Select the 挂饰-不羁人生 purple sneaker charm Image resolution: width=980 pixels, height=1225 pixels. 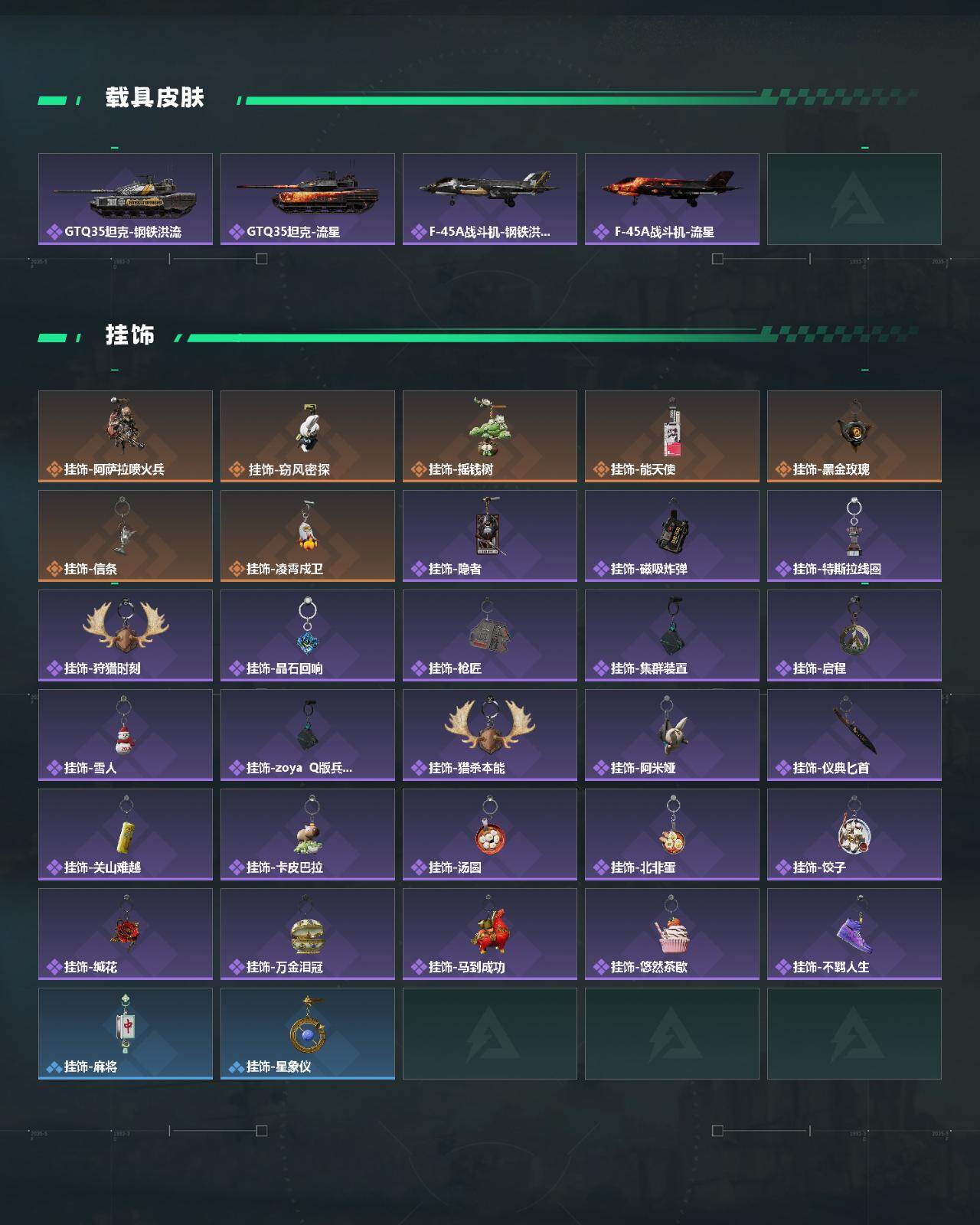pyautogui.click(x=854, y=934)
